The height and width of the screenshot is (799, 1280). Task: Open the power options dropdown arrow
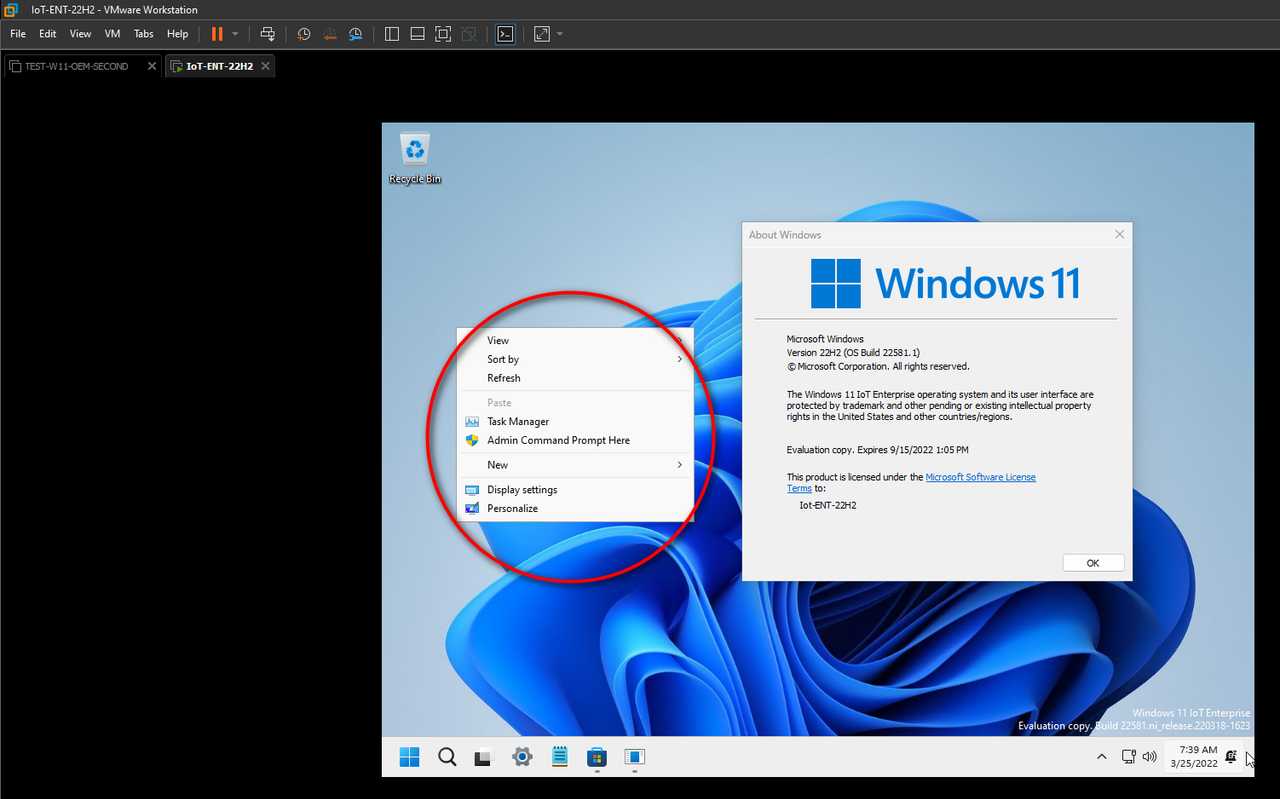[x=235, y=34]
